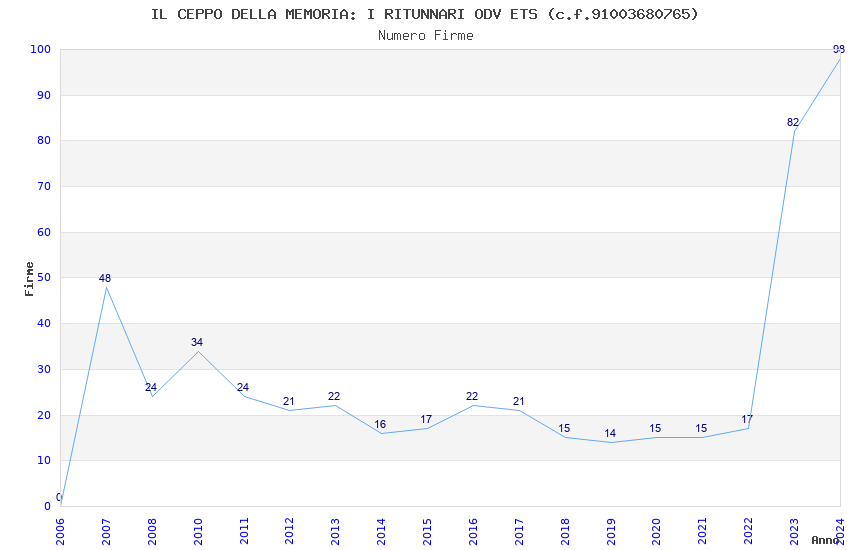
Task: Click the Firme y-axis label
Action: tap(30, 278)
